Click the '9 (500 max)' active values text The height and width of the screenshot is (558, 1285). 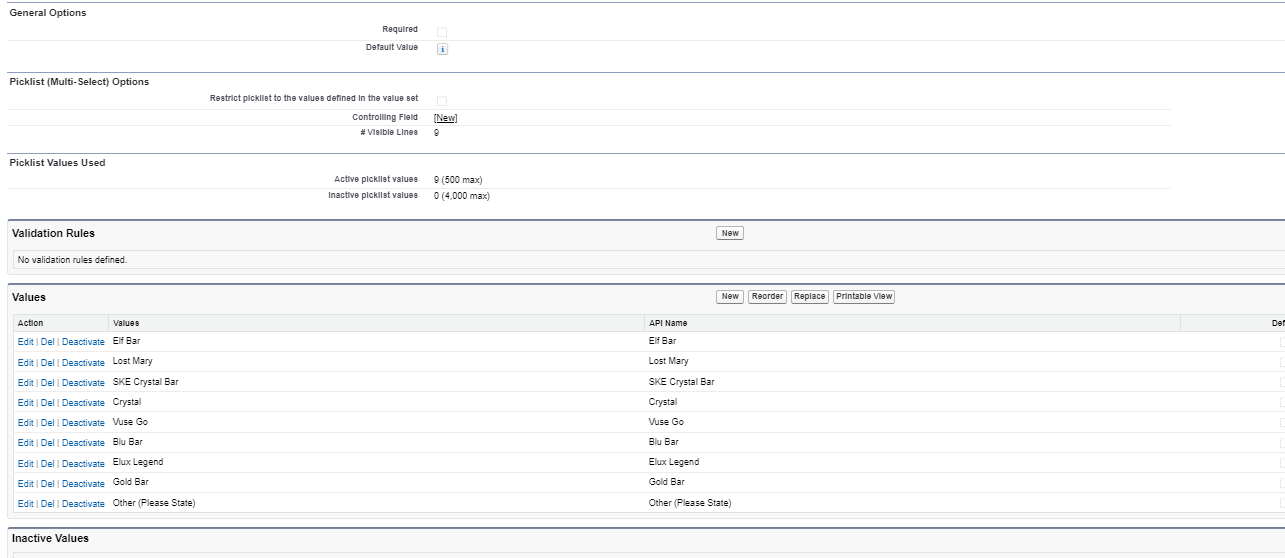pos(458,180)
